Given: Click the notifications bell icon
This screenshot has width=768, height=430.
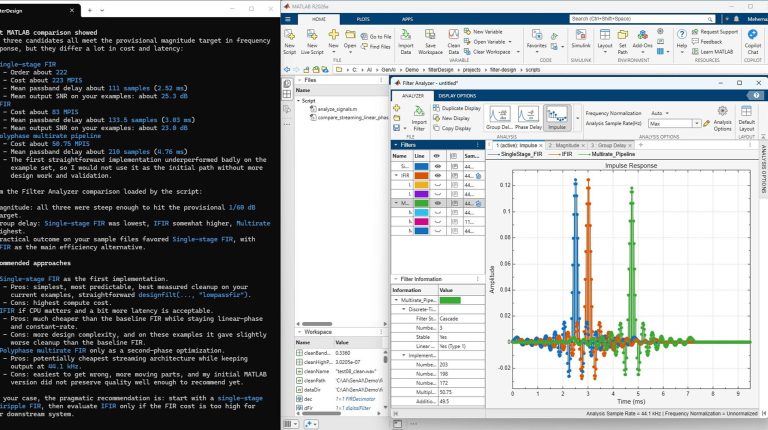Looking at the screenshot, I should (736, 19).
